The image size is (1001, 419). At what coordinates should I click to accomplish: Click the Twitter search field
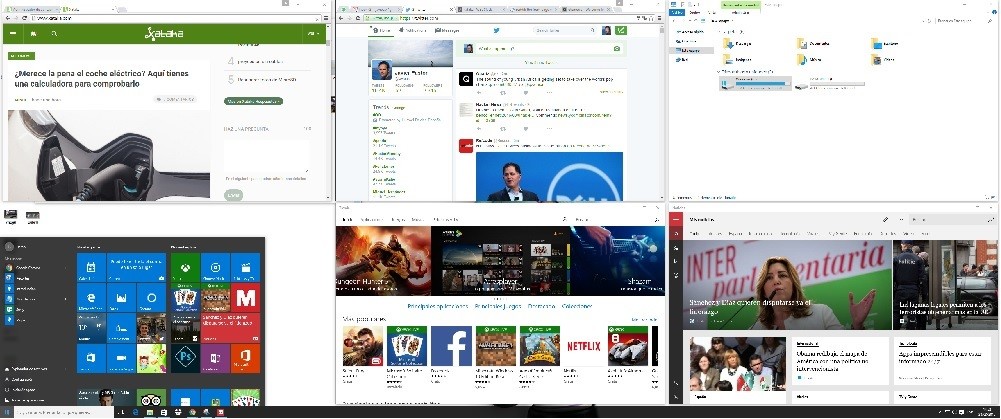pos(565,30)
